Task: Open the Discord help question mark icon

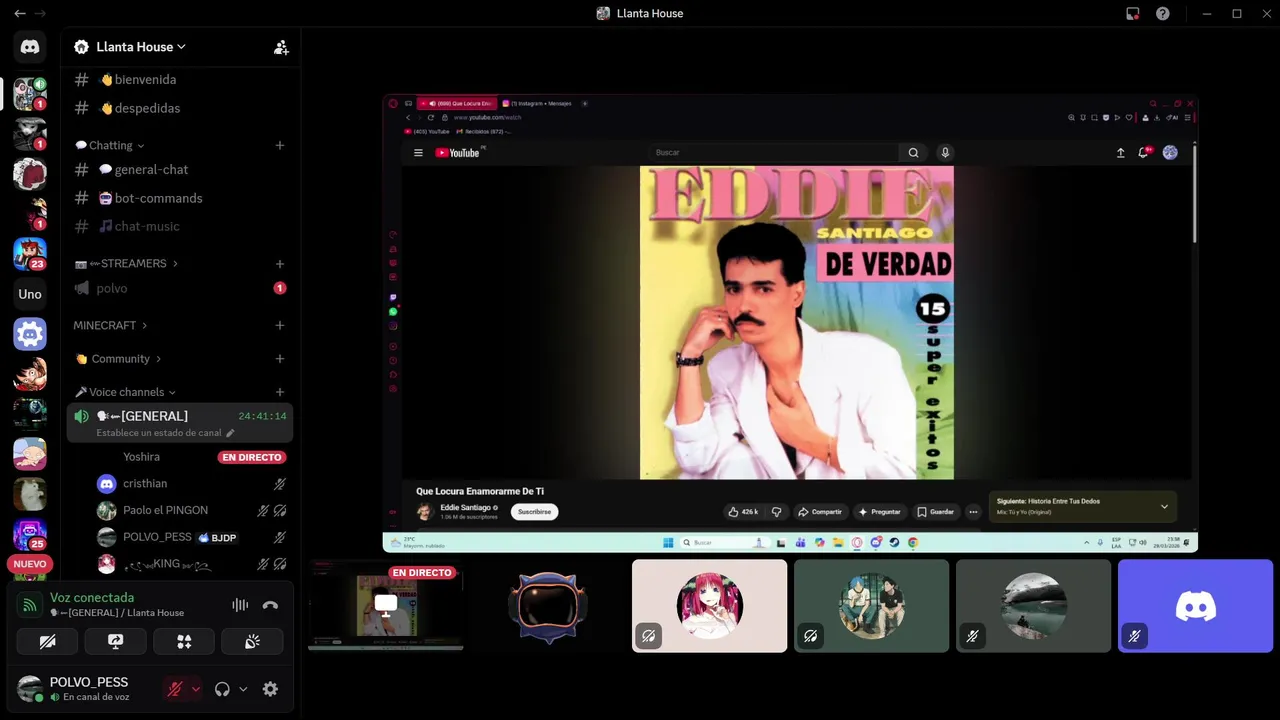Action: tap(1163, 13)
